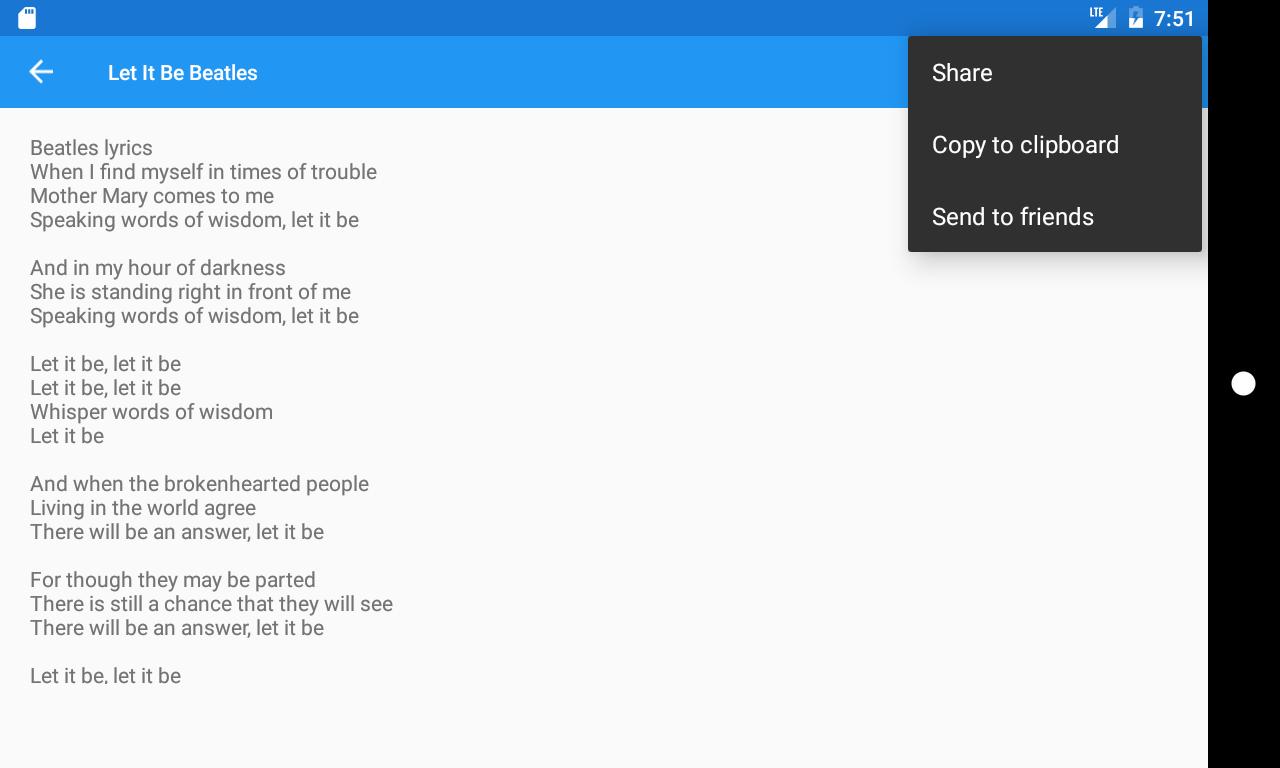Image resolution: width=1280 pixels, height=768 pixels.
Task: Tap 'For though they may be parted' line
Action: click(173, 580)
